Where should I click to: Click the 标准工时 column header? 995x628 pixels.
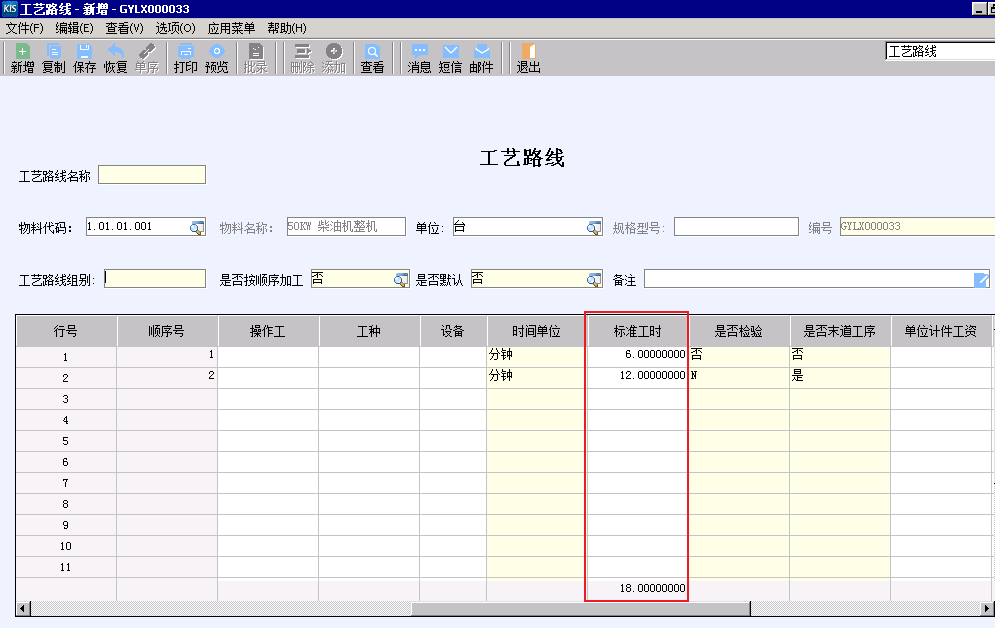(x=637, y=331)
